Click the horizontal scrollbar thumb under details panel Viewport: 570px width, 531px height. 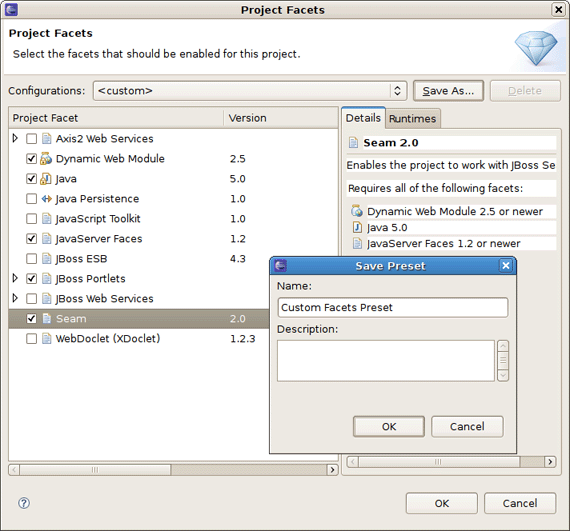[439, 462]
